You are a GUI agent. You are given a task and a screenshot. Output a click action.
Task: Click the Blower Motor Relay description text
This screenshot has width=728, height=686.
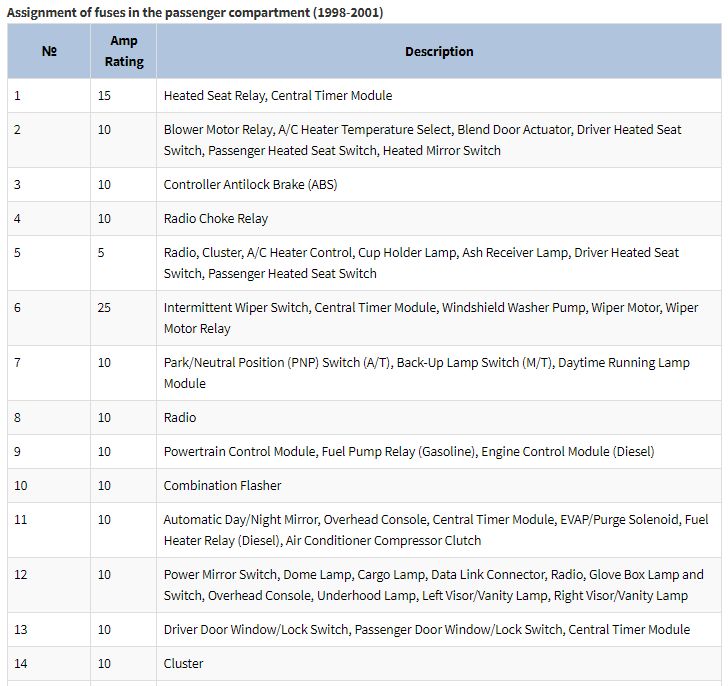(422, 140)
